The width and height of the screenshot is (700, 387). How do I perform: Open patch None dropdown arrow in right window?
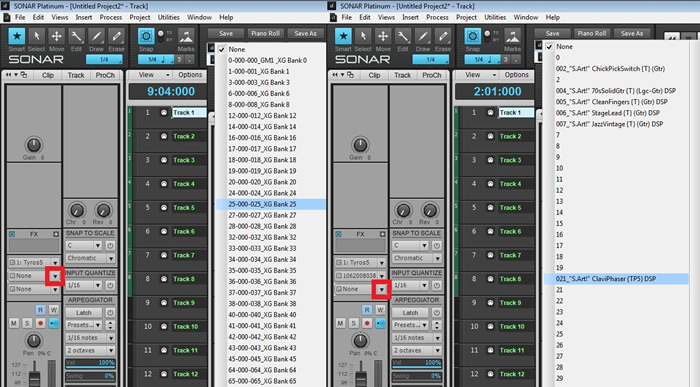382,290
